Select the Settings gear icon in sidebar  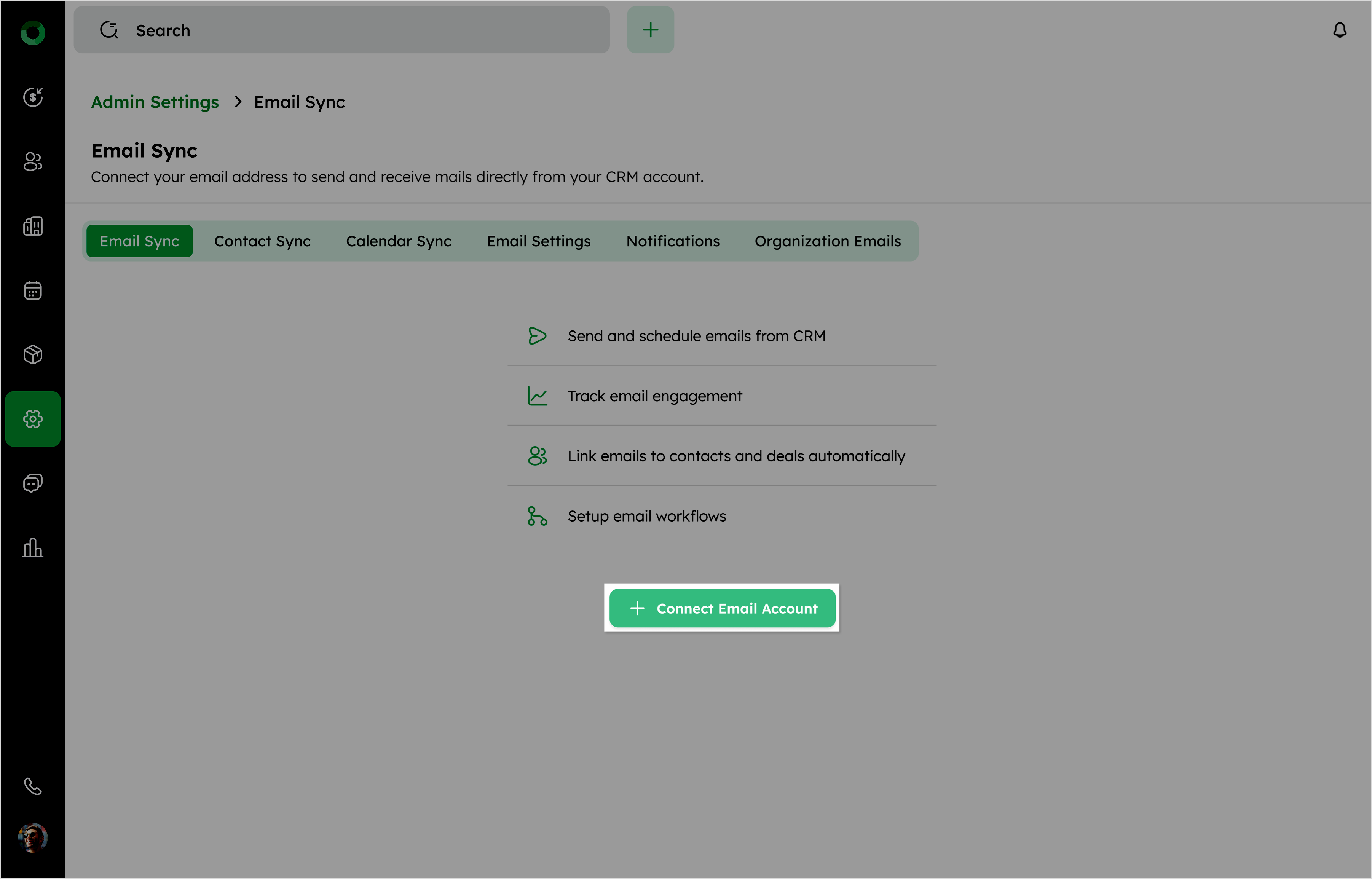[32, 419]
